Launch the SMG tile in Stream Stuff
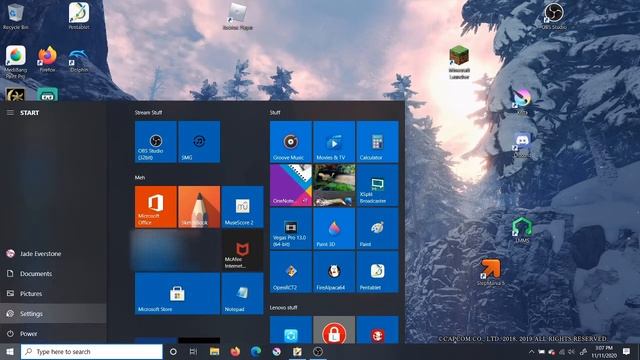The width and height of the screenshot is (640, 360). [x=199, y=142]
